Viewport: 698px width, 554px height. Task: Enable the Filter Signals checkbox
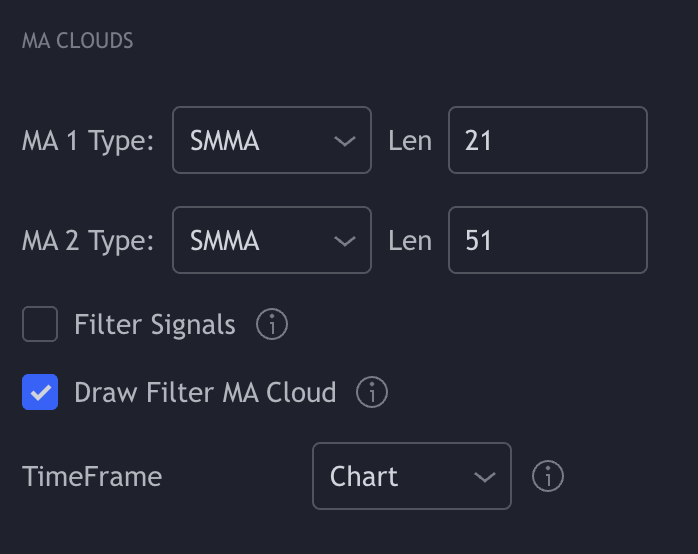(40, 324)
